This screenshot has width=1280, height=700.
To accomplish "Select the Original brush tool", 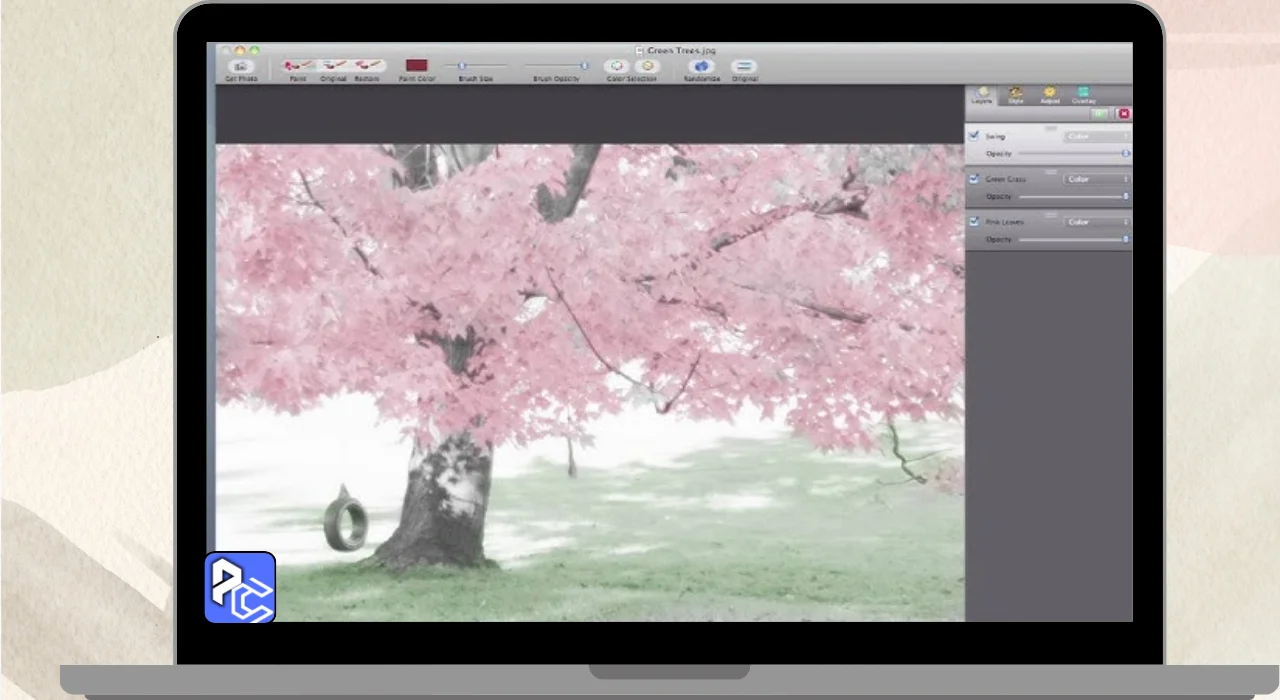I will click(333, 66).
